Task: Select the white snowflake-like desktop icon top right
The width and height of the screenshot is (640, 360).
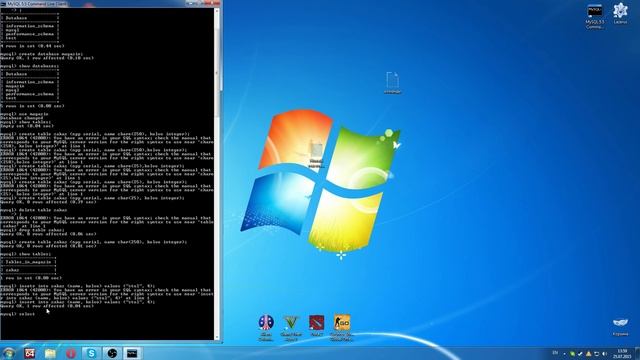Action: pyautogui.click(x=620, y=13)
